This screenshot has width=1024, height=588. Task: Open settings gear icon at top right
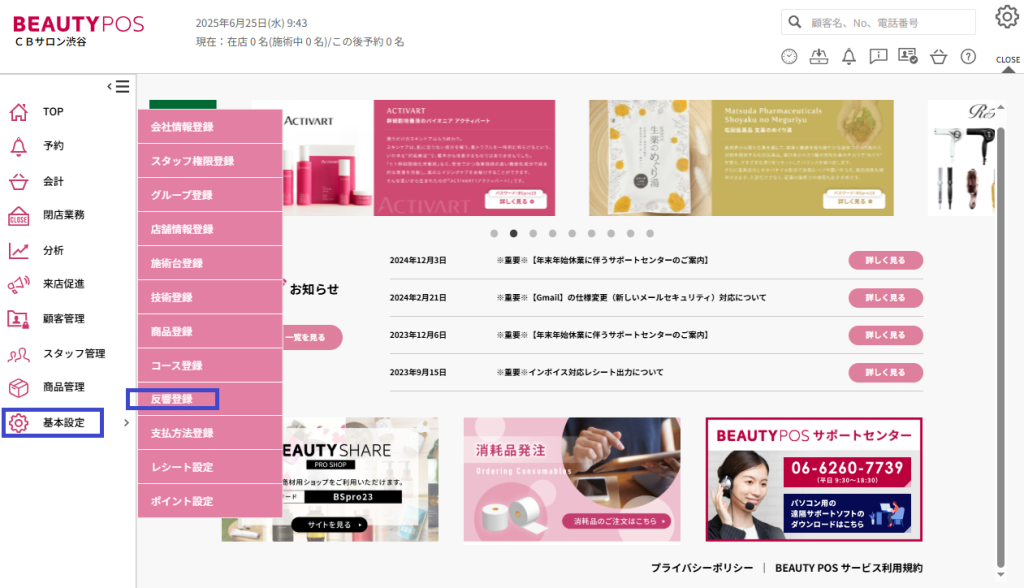(1006, 17)
